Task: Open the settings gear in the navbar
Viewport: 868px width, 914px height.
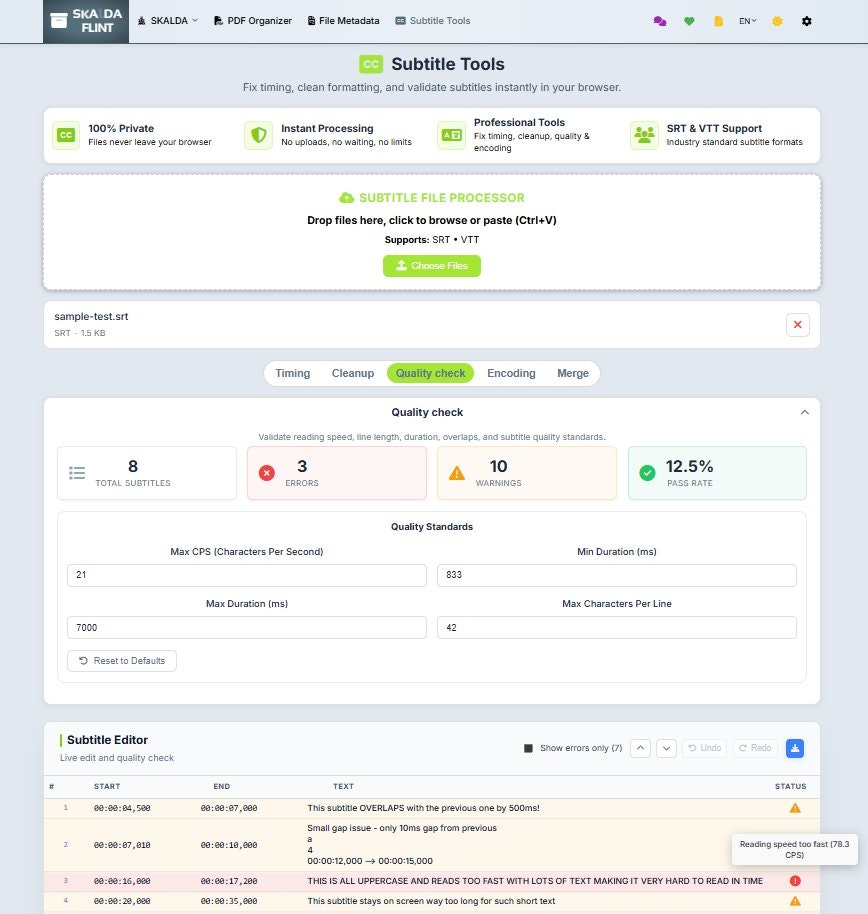Action: [x=807, y=20]
